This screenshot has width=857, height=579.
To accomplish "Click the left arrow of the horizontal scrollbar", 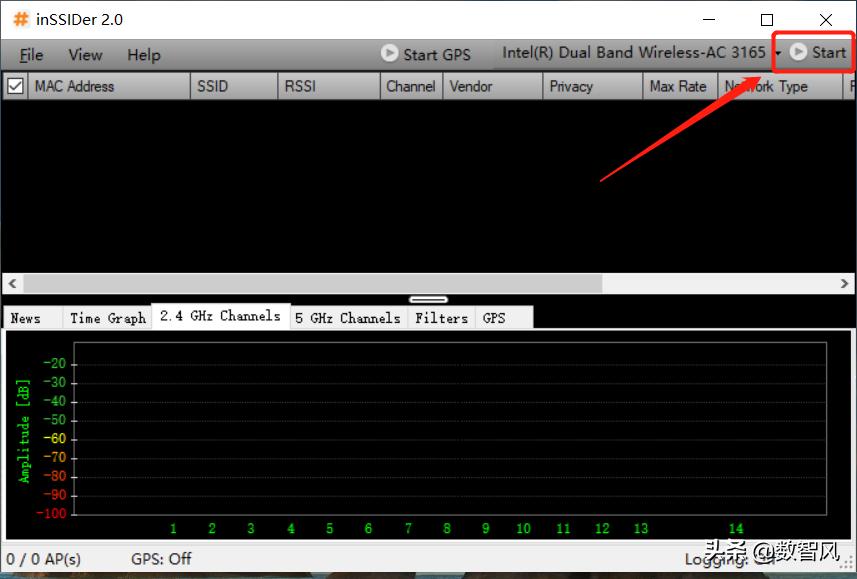I will tap(11, 283).
